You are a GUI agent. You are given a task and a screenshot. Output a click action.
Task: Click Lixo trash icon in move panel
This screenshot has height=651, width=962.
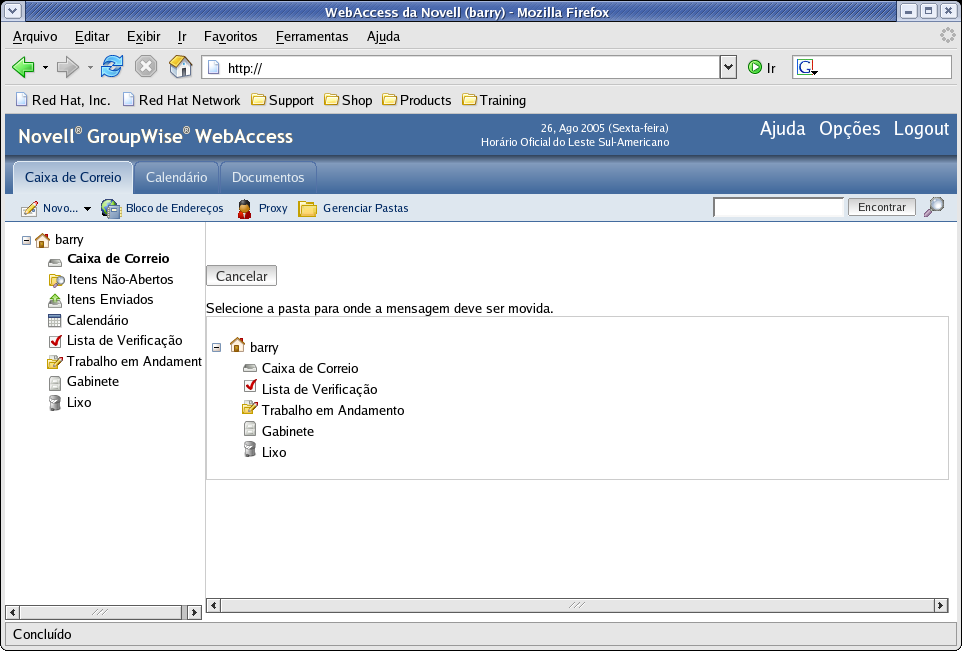(250, 449)
